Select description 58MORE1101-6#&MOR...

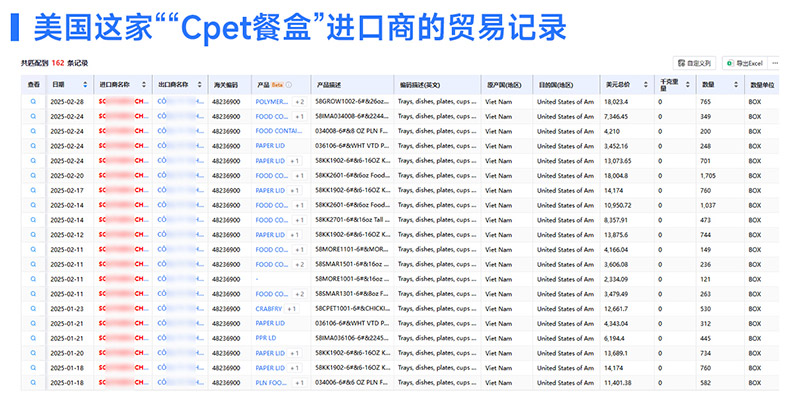pos(352,249)
